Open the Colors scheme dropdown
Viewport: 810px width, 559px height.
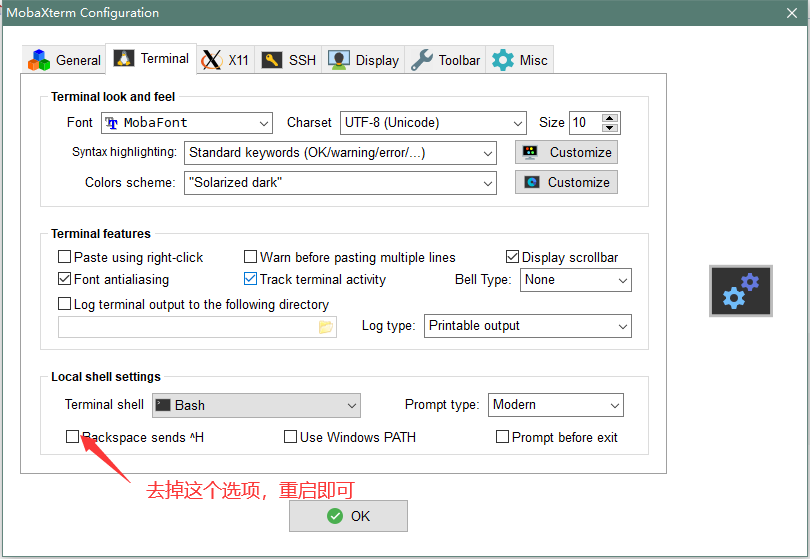(x=340, y=183)
